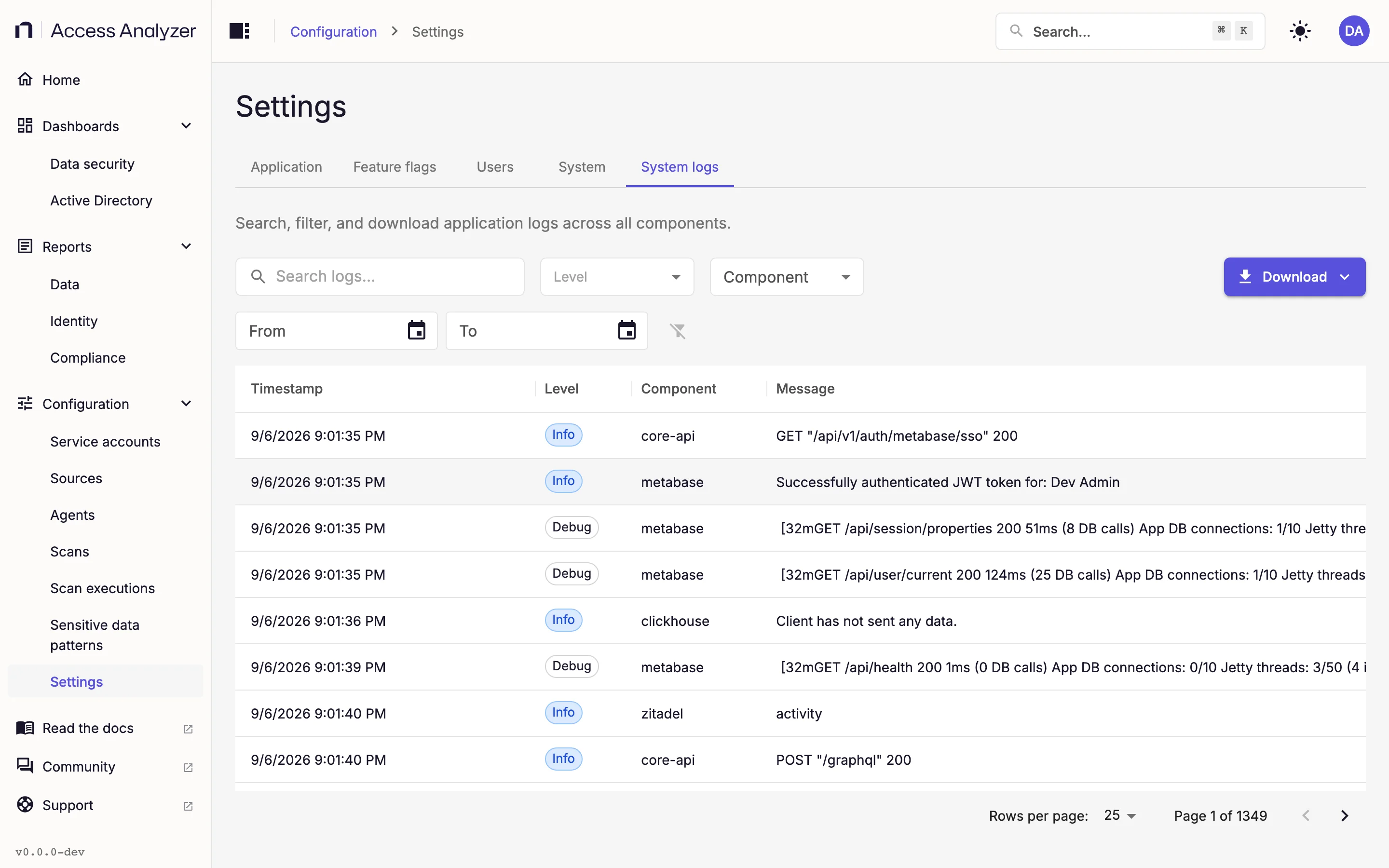The image size is (1389, 868).
Task: Open the DA user avatar menu
Action: point(1353,31)
